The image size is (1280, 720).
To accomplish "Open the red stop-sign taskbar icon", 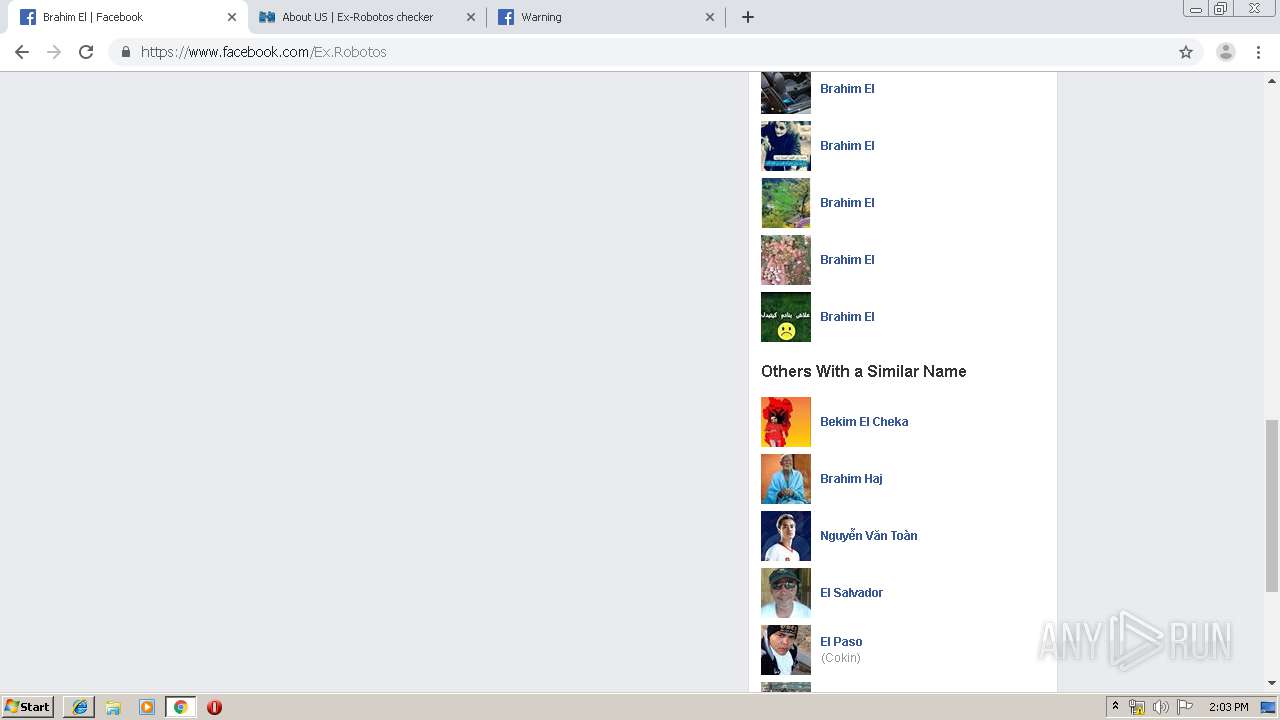I will [x=214, y=707].
